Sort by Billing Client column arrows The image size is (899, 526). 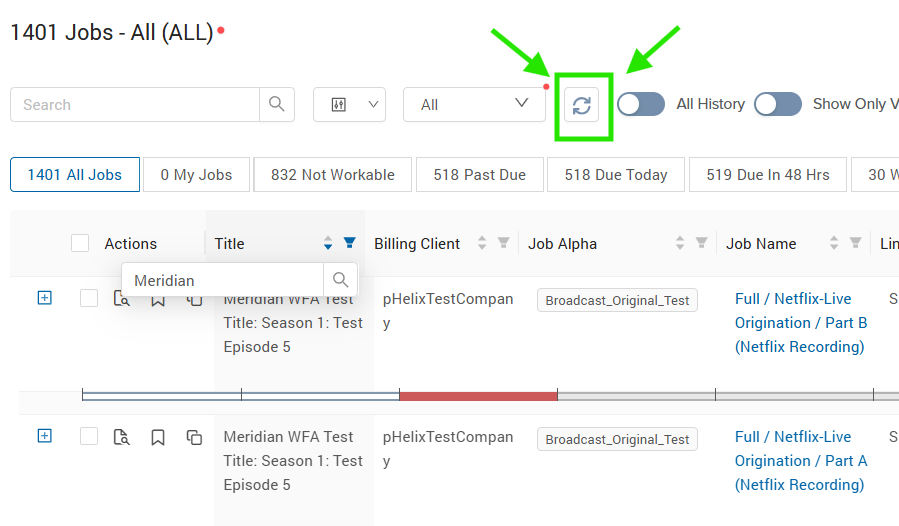(482, 243)
